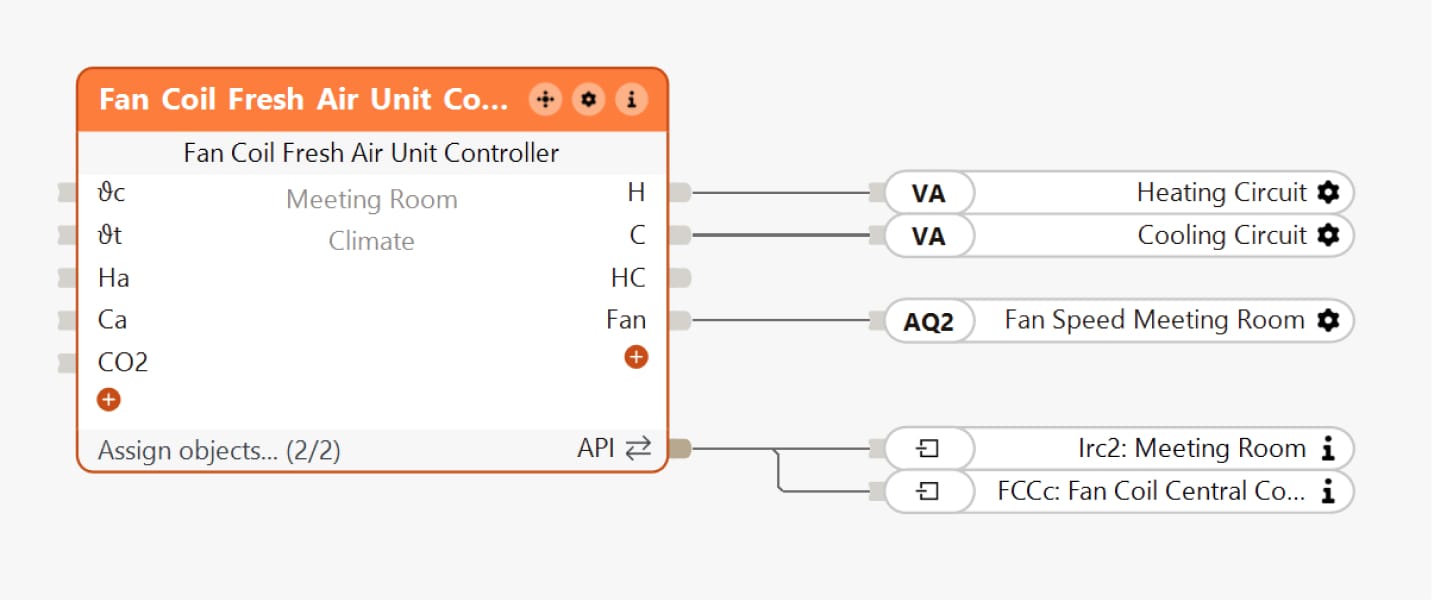Select the Irc2 object reference icon
This screenshot has width=1432, height=600.
click(927, 449)
